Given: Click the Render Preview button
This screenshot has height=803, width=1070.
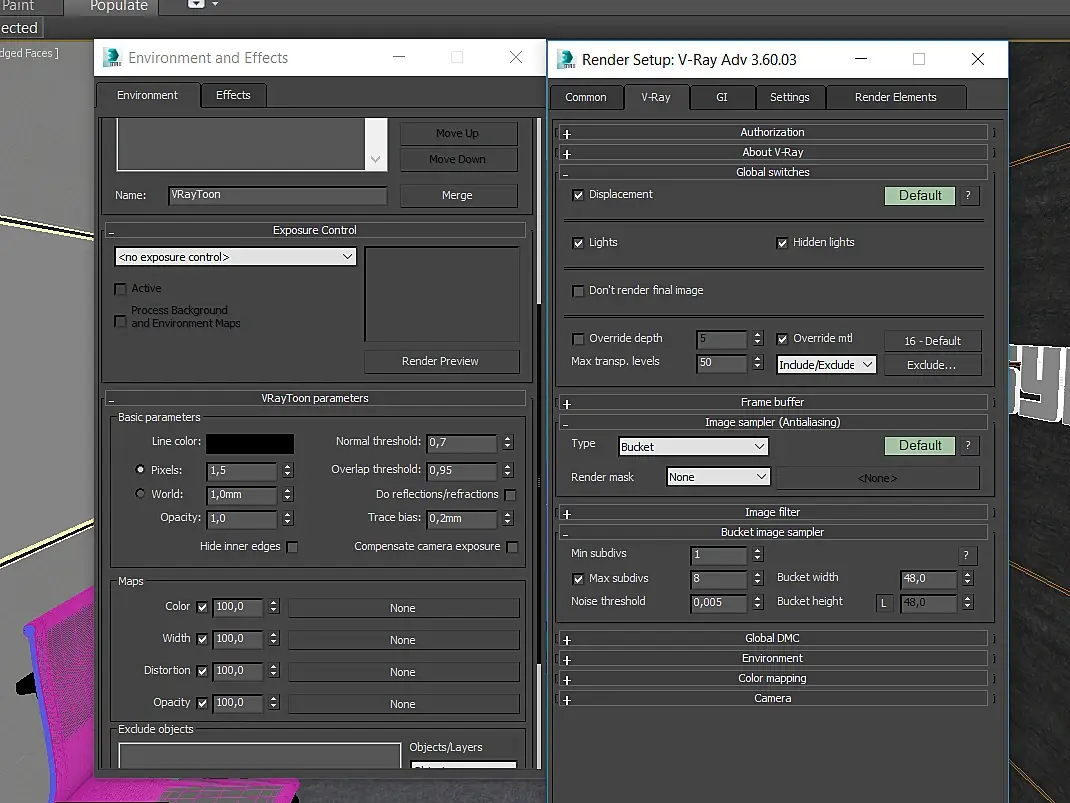Looking at the screenshot, I should point(440,361).
